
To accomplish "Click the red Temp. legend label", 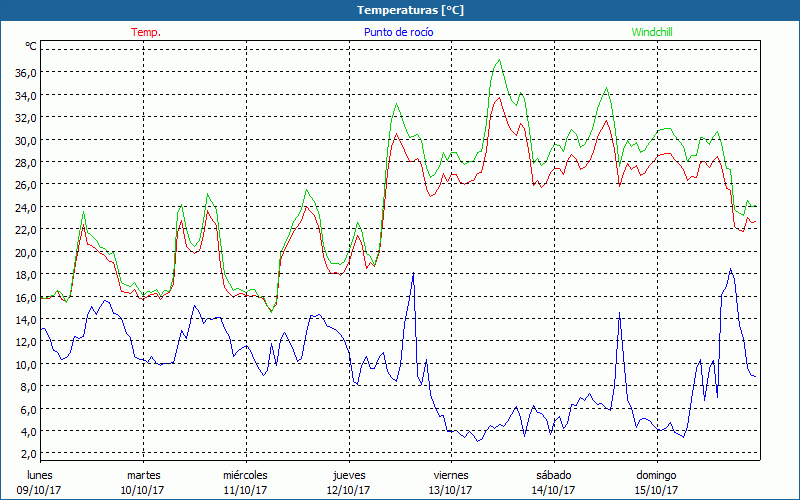I will (146, 32).
